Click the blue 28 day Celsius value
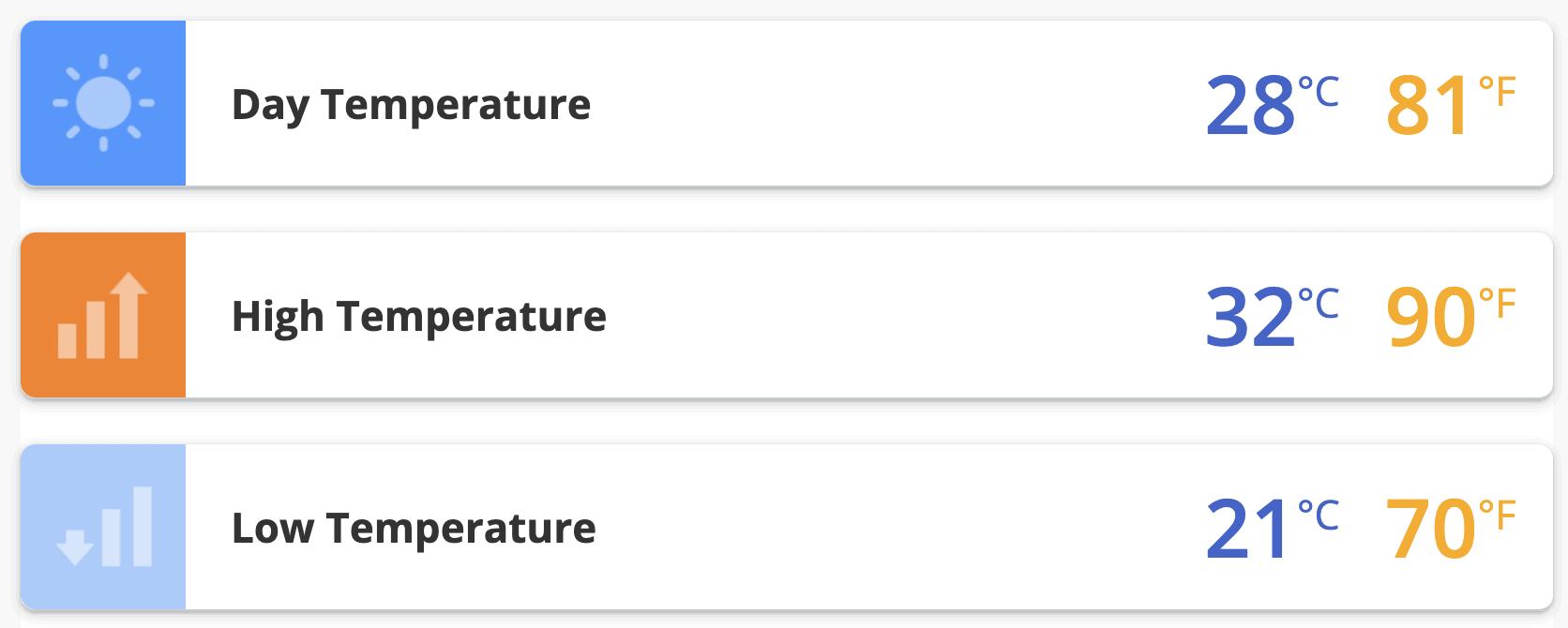 click(x=1250, y=107)
